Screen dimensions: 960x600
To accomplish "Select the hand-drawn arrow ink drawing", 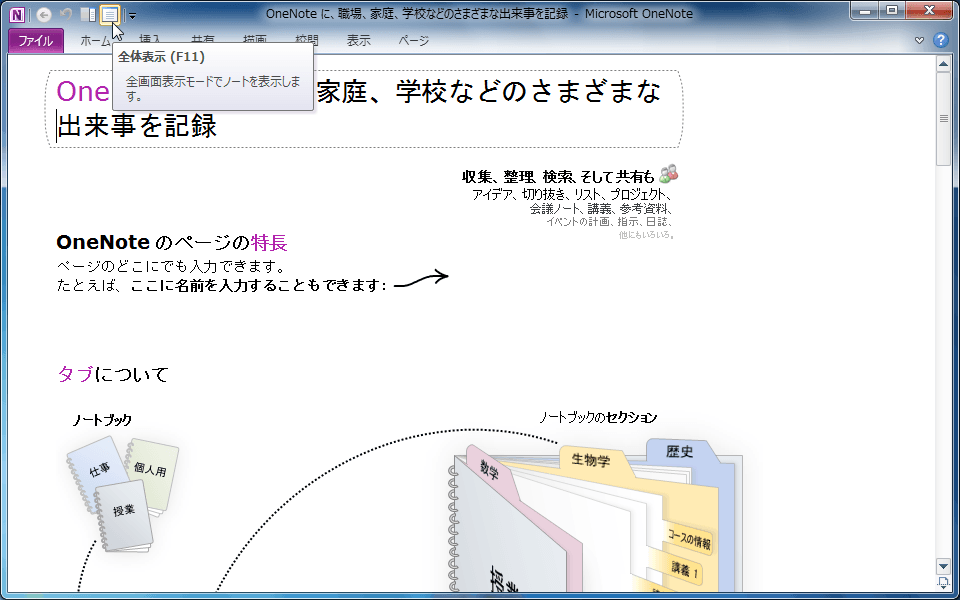I will click(421, 279).
